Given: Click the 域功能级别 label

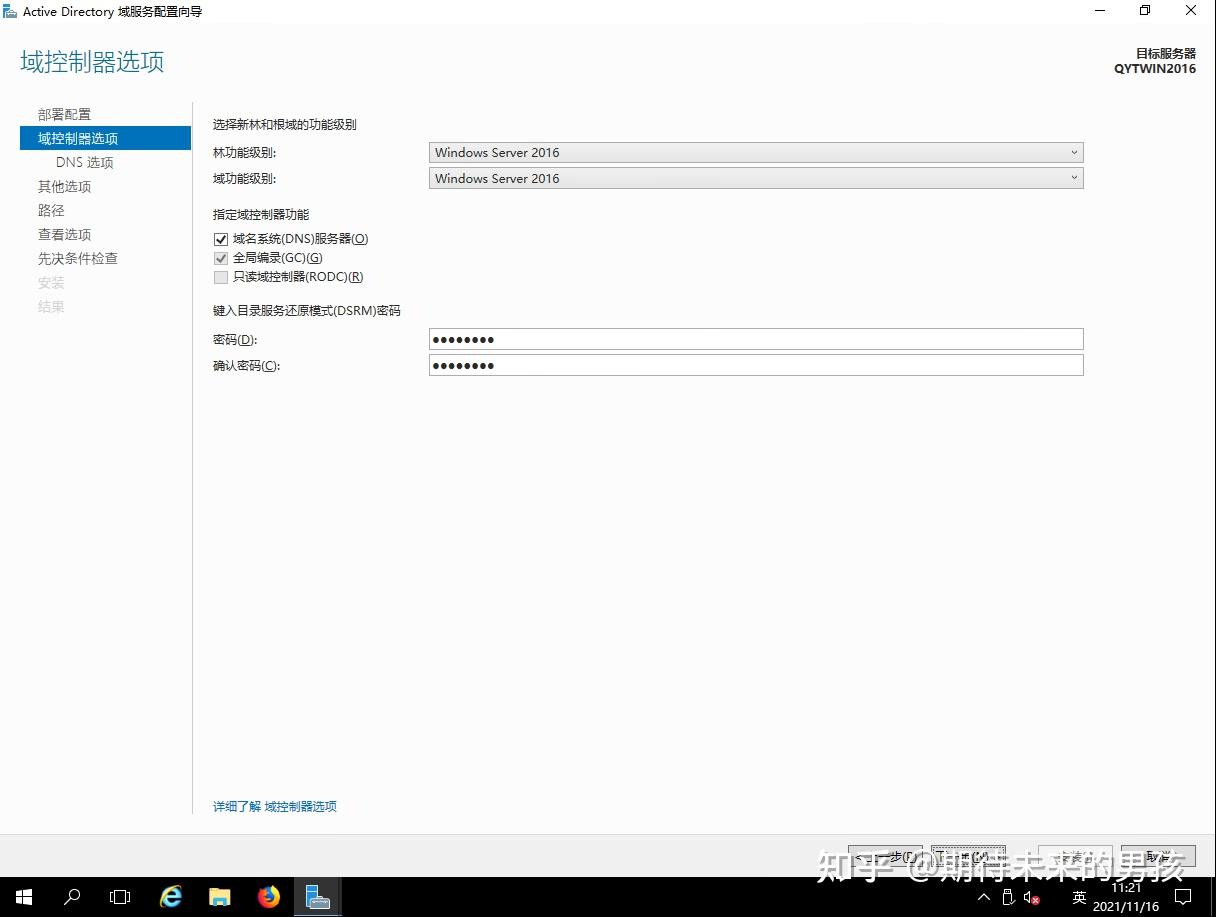Looking at the screenshot, I should (x=244, y=179).
